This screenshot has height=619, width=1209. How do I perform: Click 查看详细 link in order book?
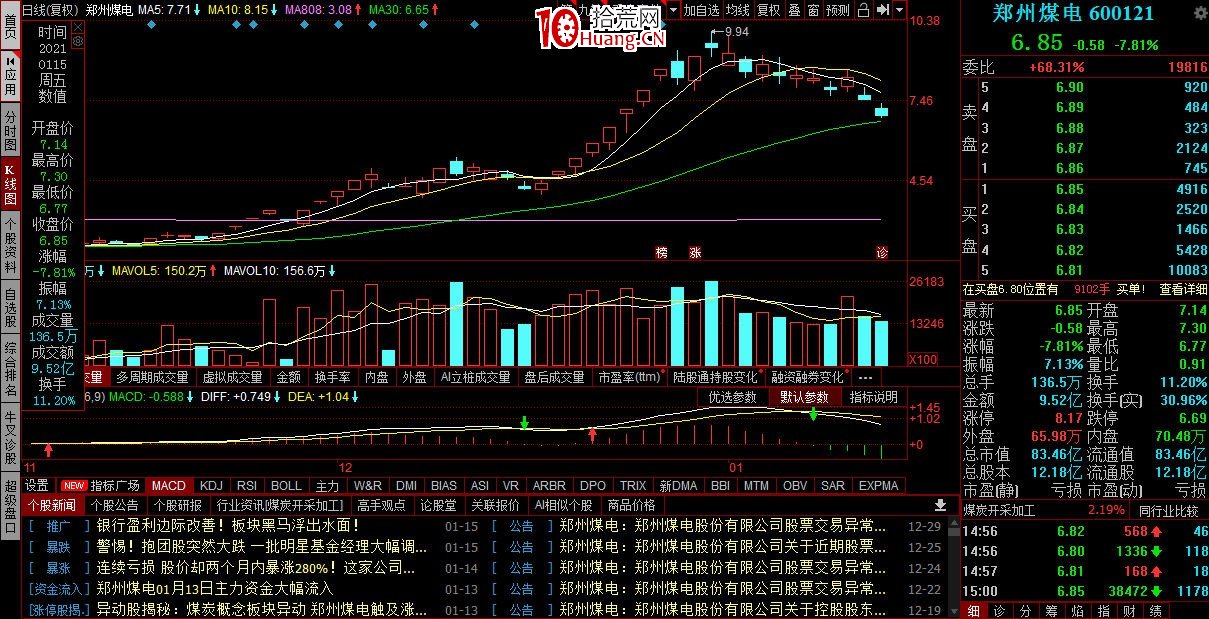coord(1182,289)
